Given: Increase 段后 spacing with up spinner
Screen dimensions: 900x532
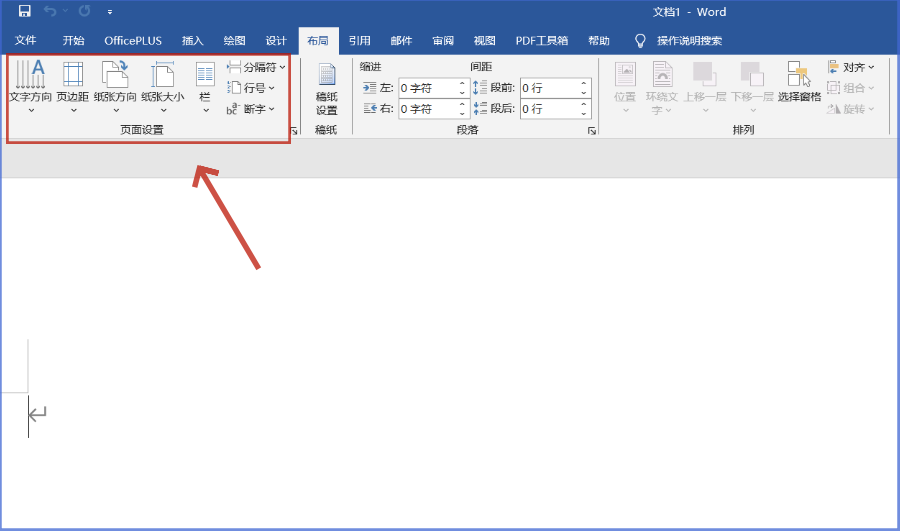Looking at the screenshot, I should point(584,104).
